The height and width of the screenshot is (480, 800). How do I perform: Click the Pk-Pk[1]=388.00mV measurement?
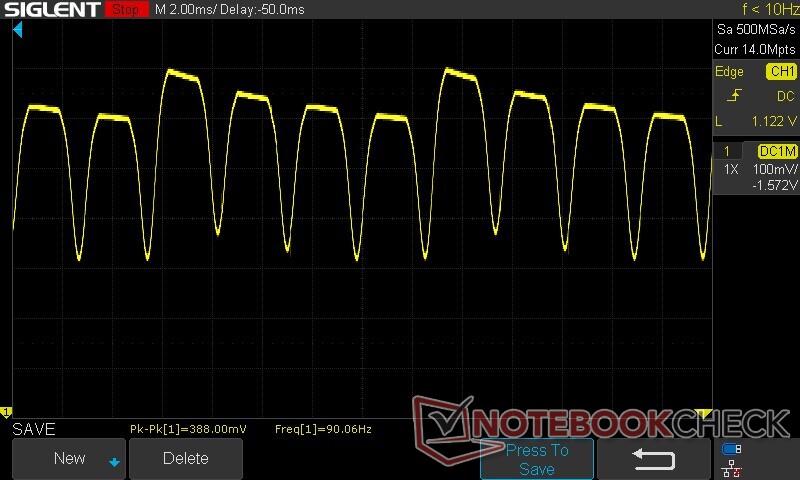pyautogui.click(x=188, y=429)
